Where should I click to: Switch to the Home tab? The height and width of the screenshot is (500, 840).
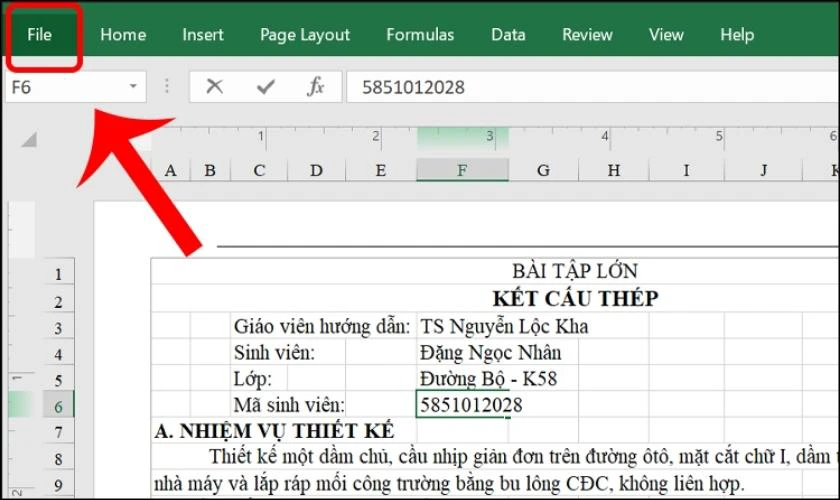coord(123,35)
